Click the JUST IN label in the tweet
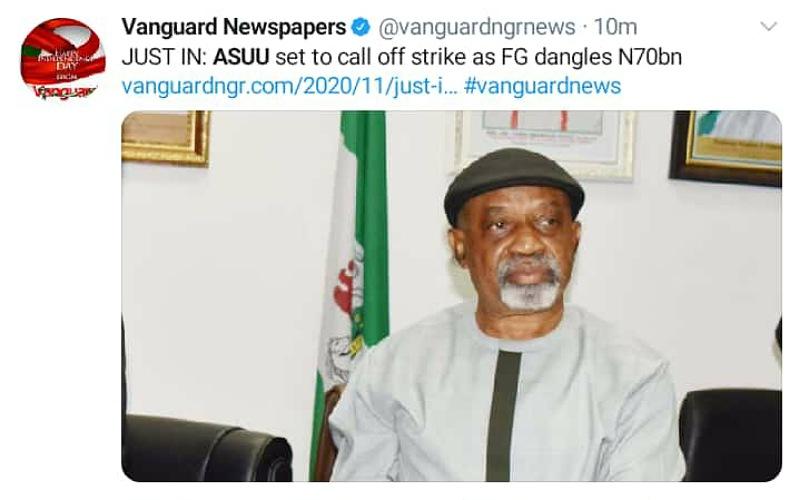 click(164, 57)
